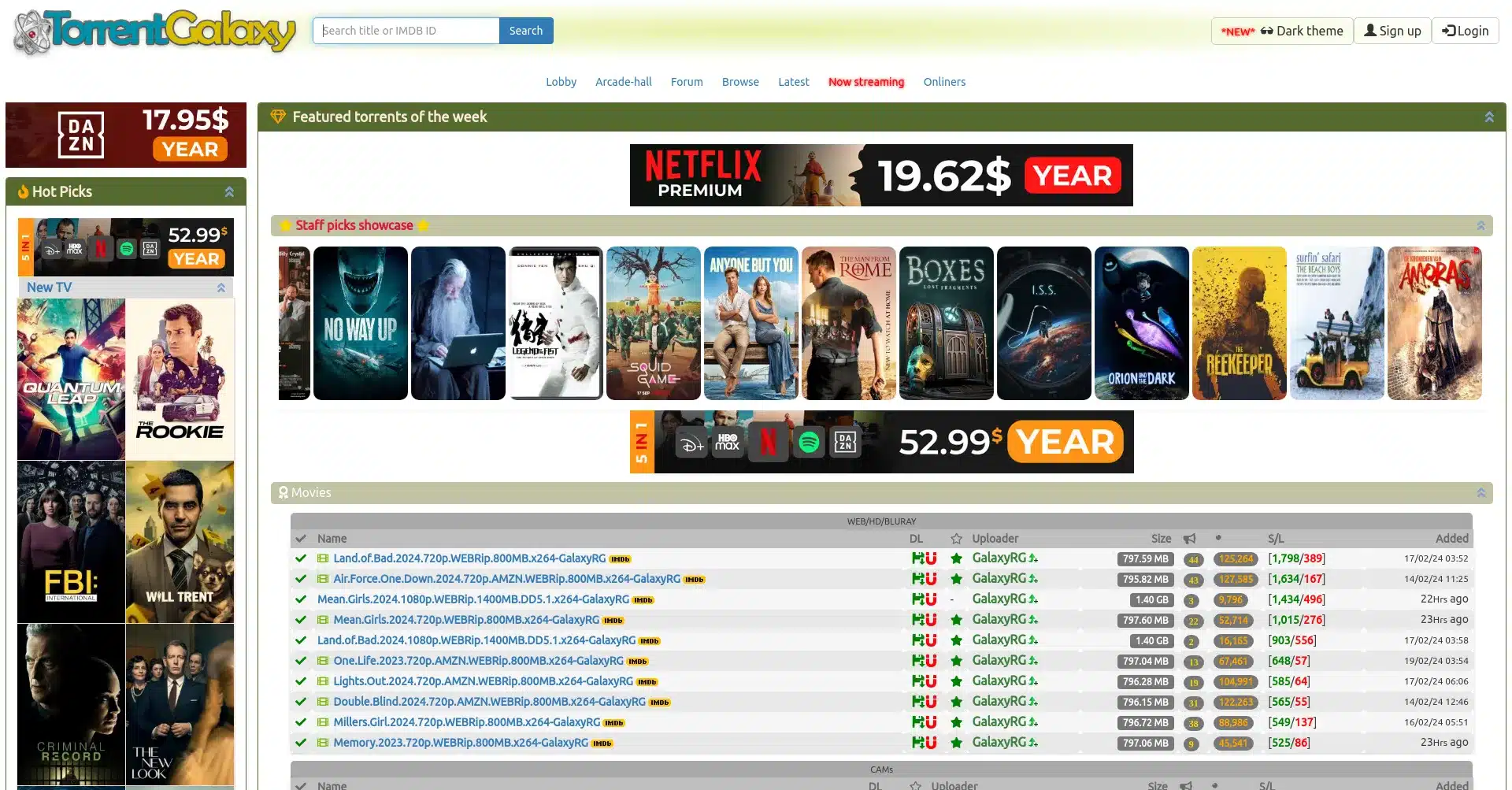Click the TorrentGalaxy logo
This screenshot has height=790, width=1512.
154,32
